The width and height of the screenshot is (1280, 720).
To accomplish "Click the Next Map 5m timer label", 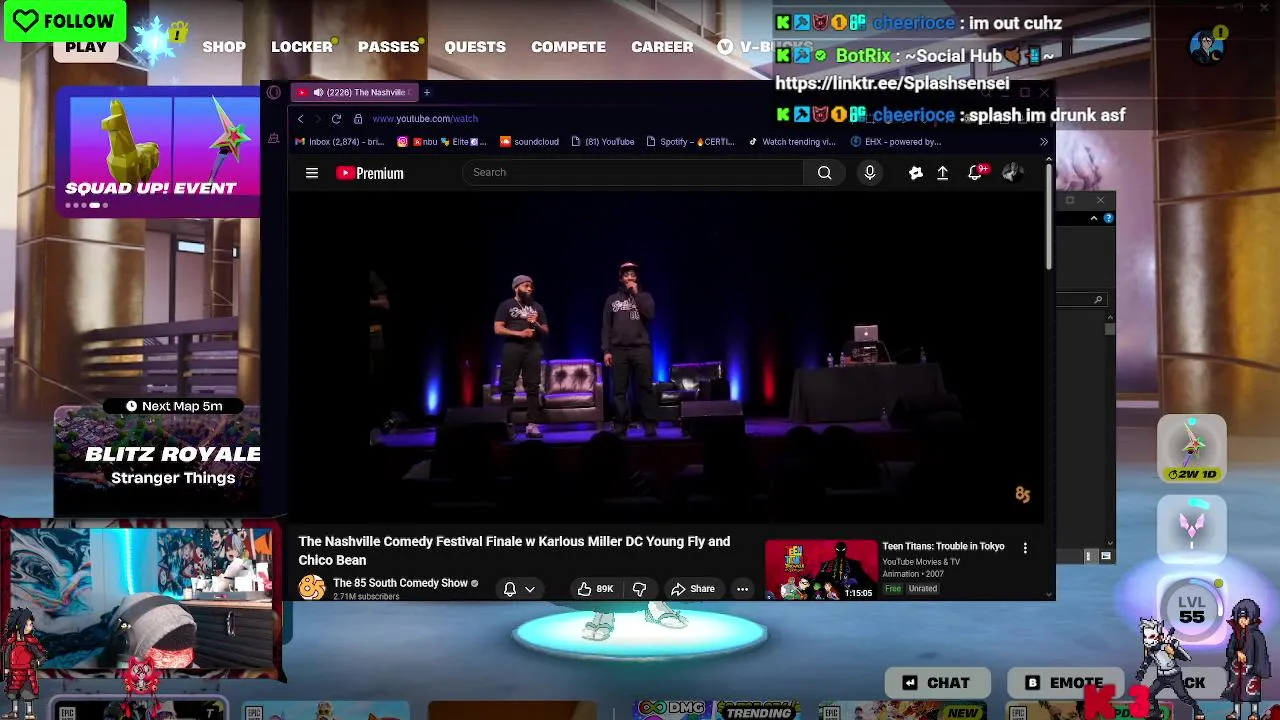I will (173, 406).
